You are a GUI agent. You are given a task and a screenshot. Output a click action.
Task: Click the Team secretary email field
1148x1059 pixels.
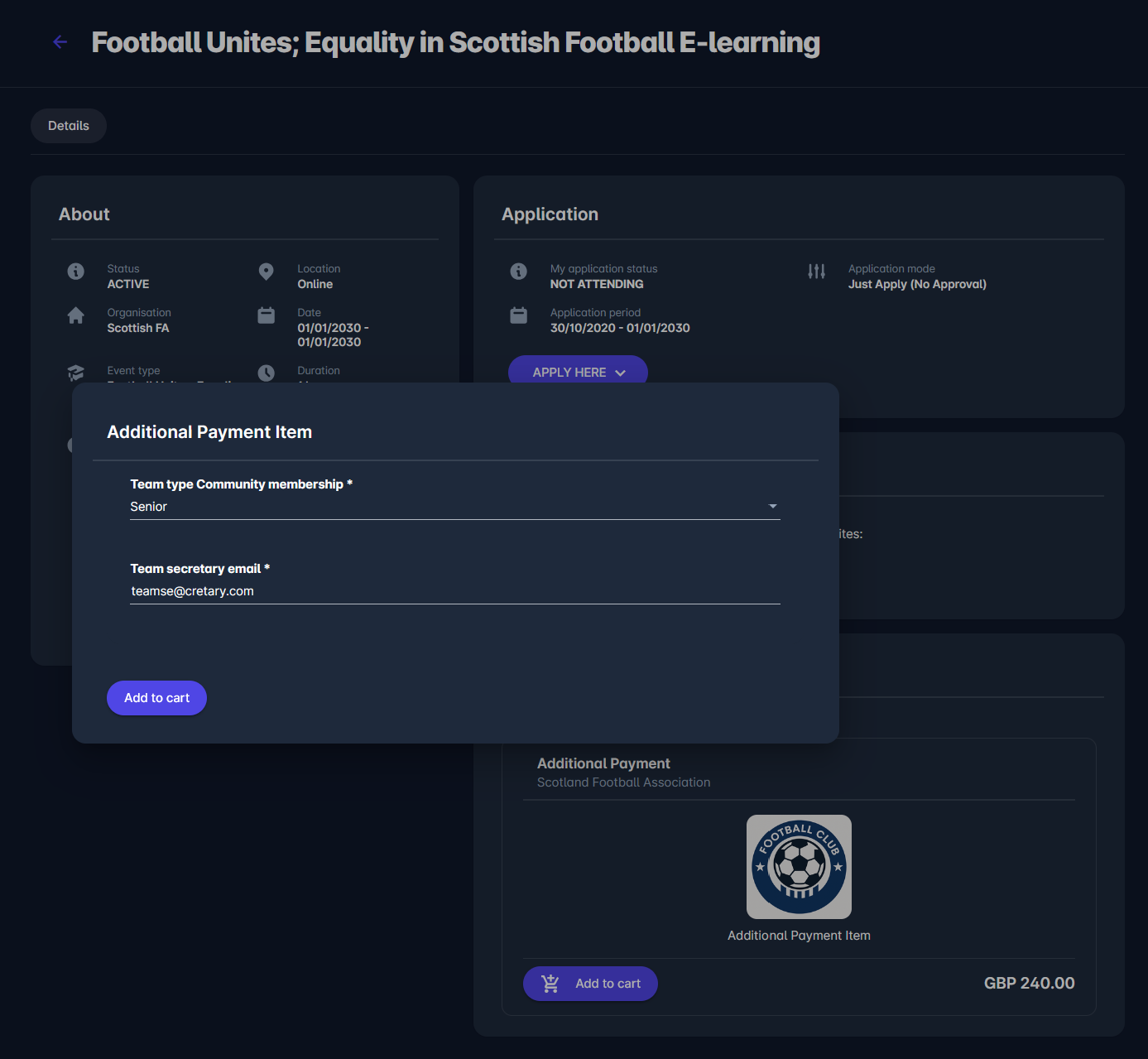(x=454, y=591)
